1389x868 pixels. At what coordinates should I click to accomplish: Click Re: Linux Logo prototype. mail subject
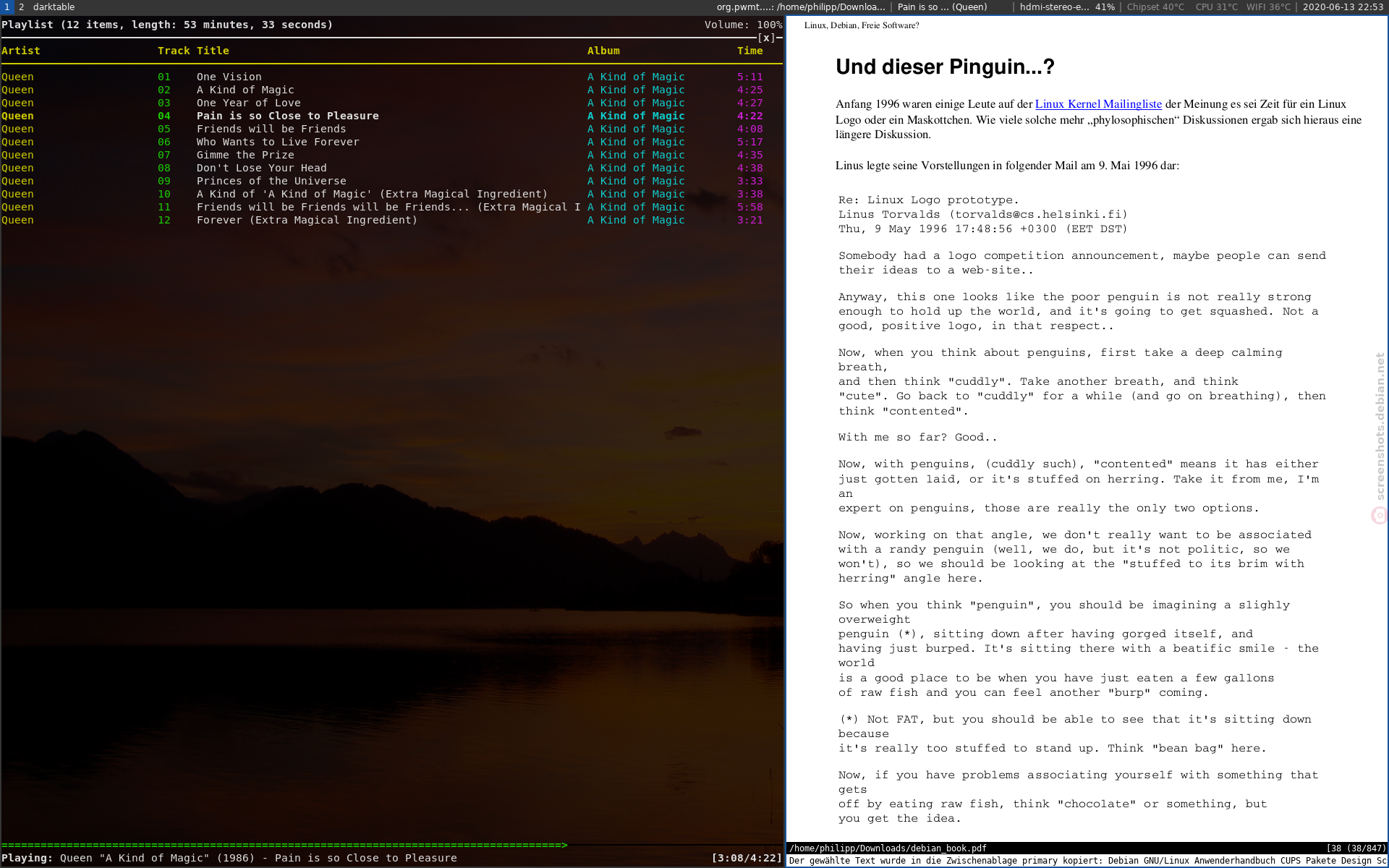928,200
